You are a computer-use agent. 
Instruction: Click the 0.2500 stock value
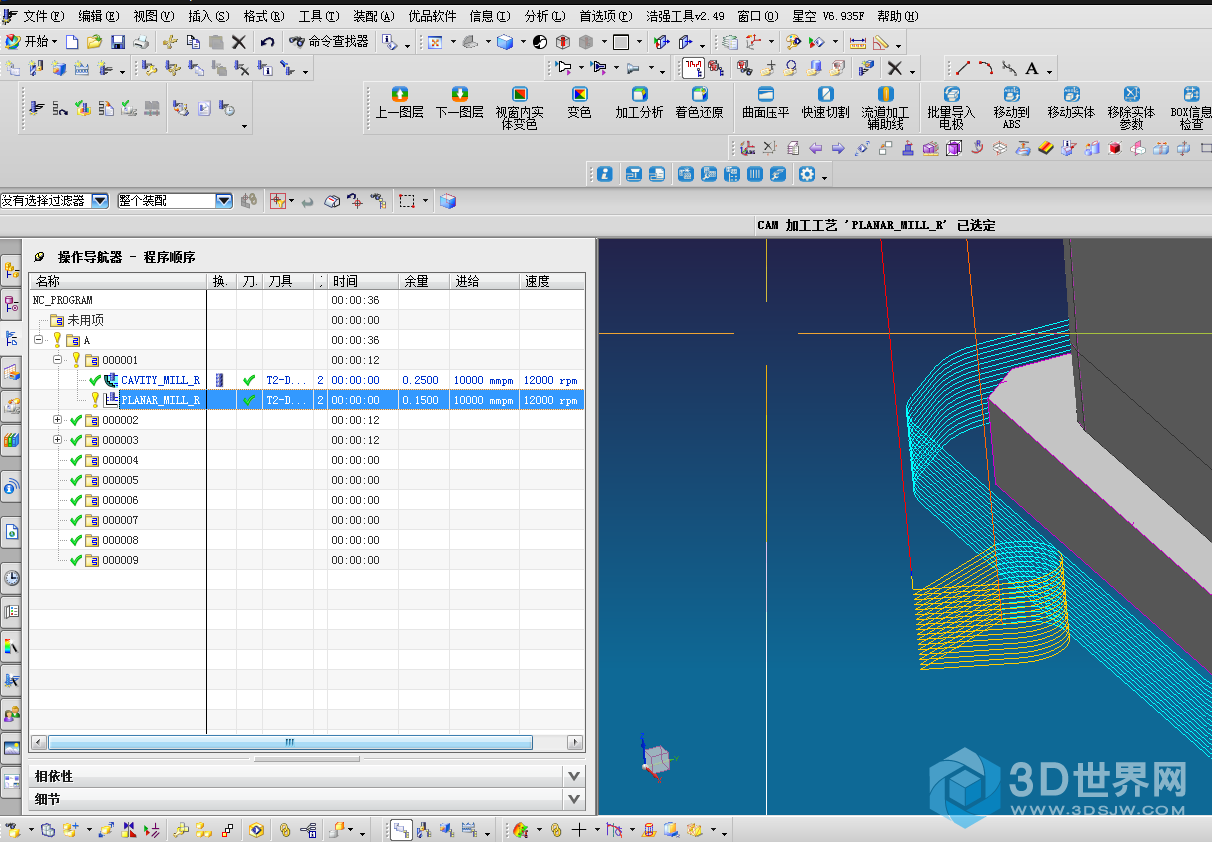coord(420,380)
